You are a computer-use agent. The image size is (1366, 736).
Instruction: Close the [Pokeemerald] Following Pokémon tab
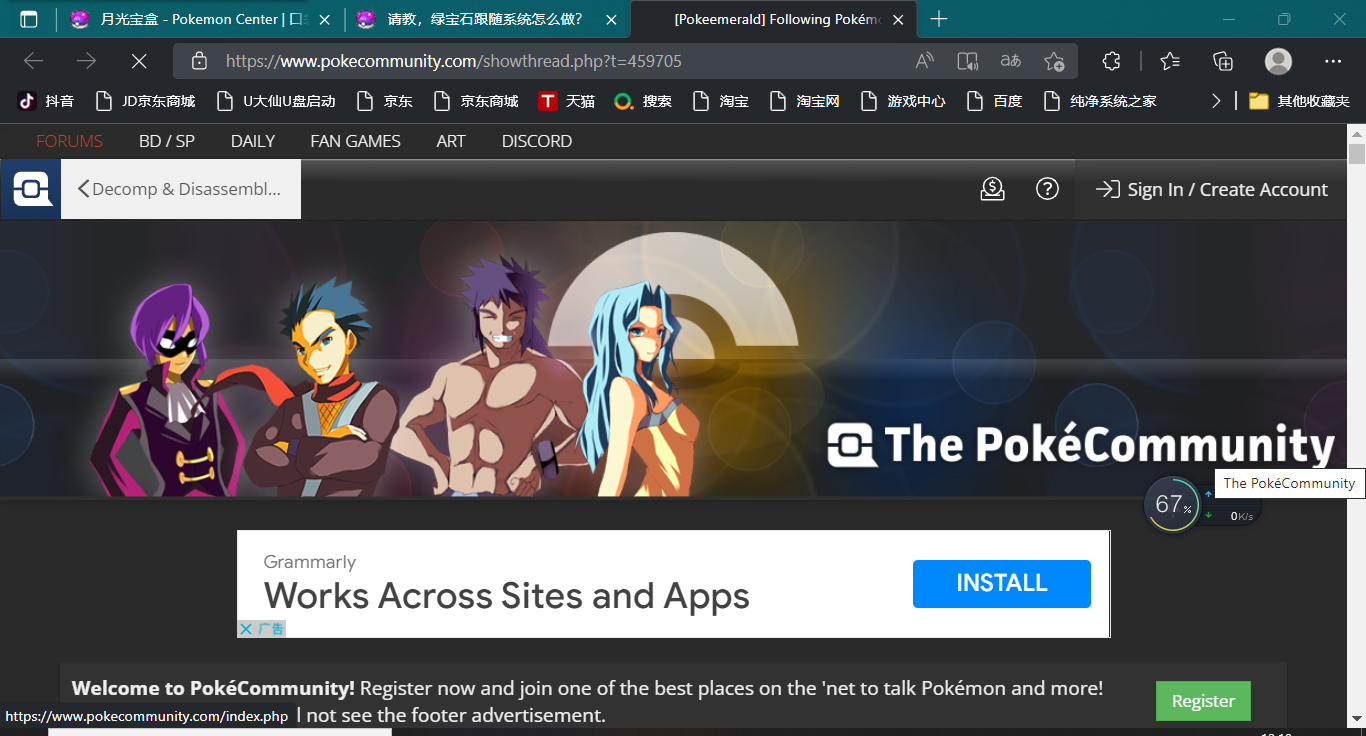(898, 19)
